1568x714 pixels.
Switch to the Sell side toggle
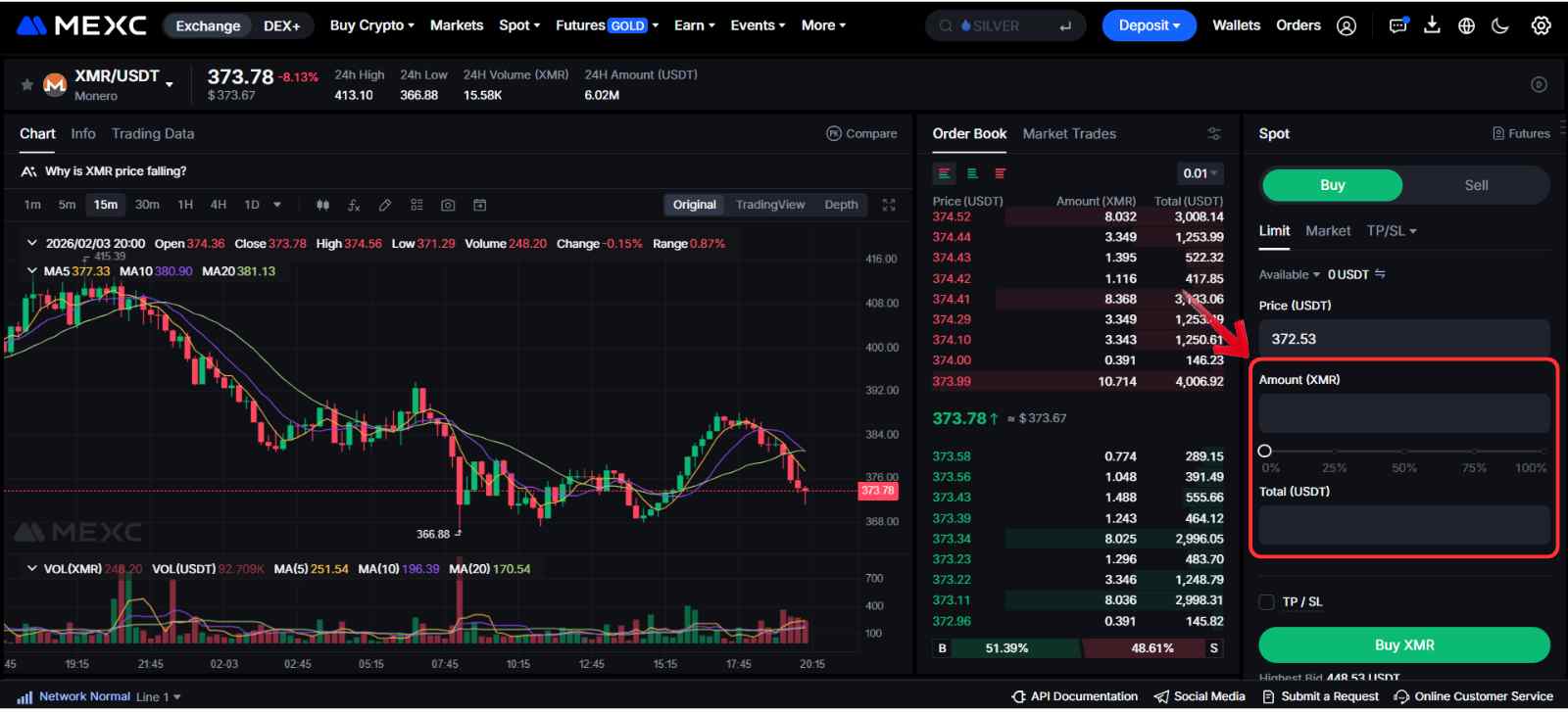tap(1476, 185)
